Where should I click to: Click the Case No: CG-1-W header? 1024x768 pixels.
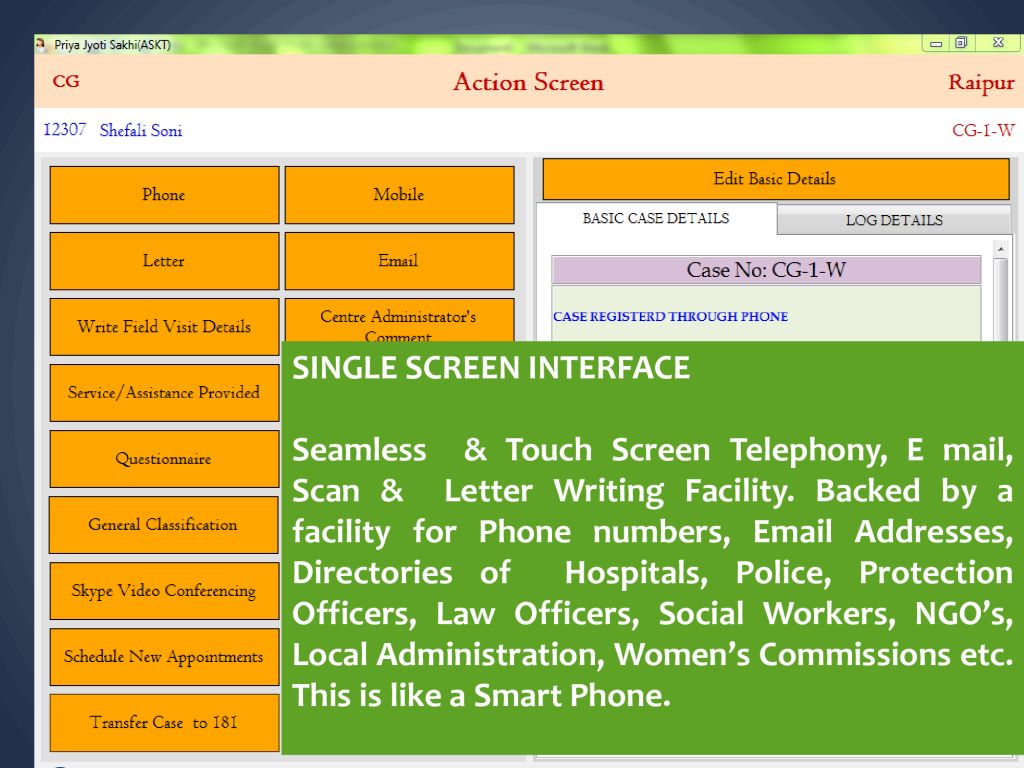766,270
